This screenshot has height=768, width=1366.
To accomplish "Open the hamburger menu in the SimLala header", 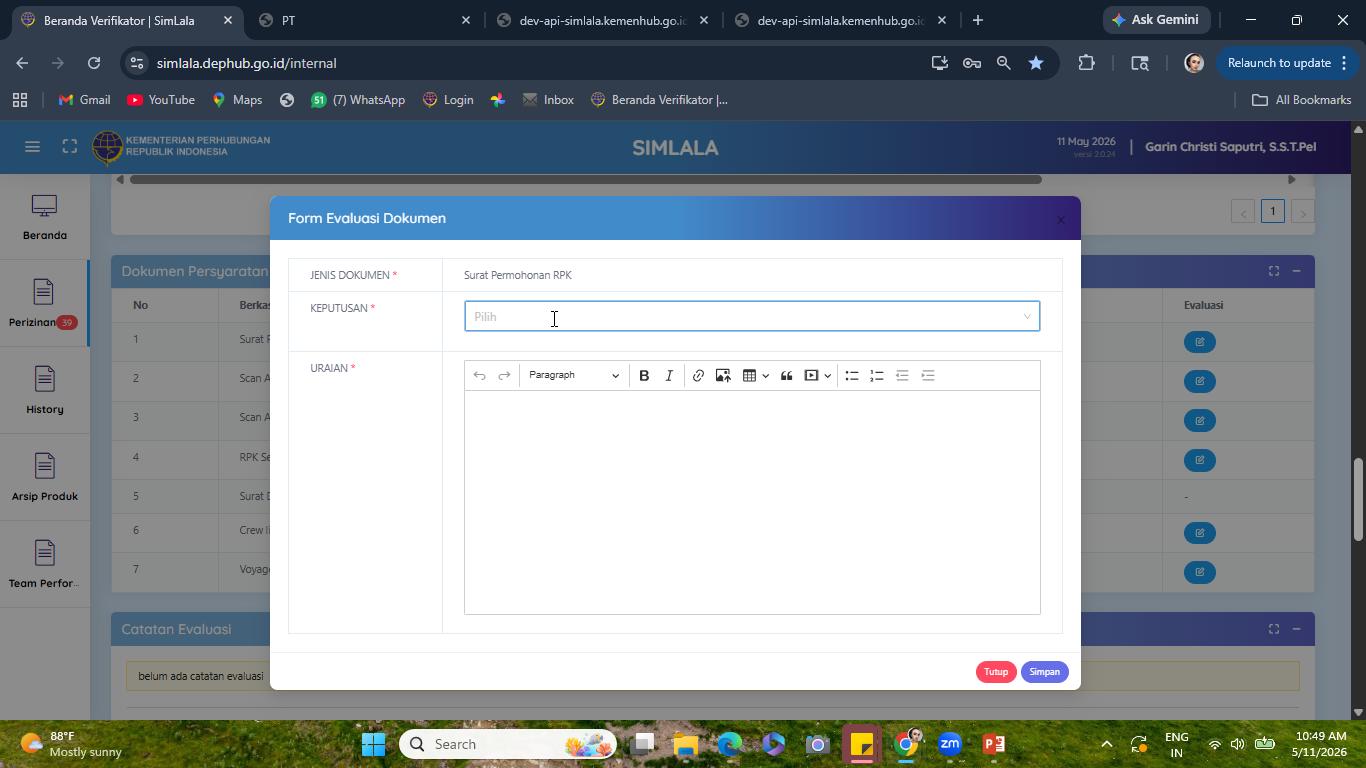I will click(32, 147).
